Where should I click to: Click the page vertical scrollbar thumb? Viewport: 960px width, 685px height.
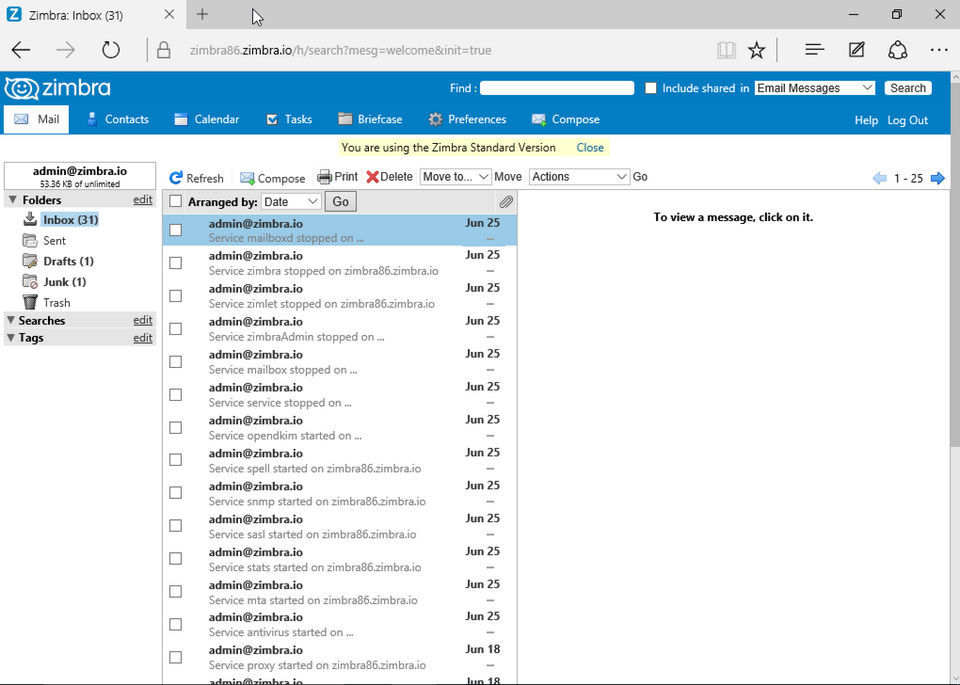point(954,265)
